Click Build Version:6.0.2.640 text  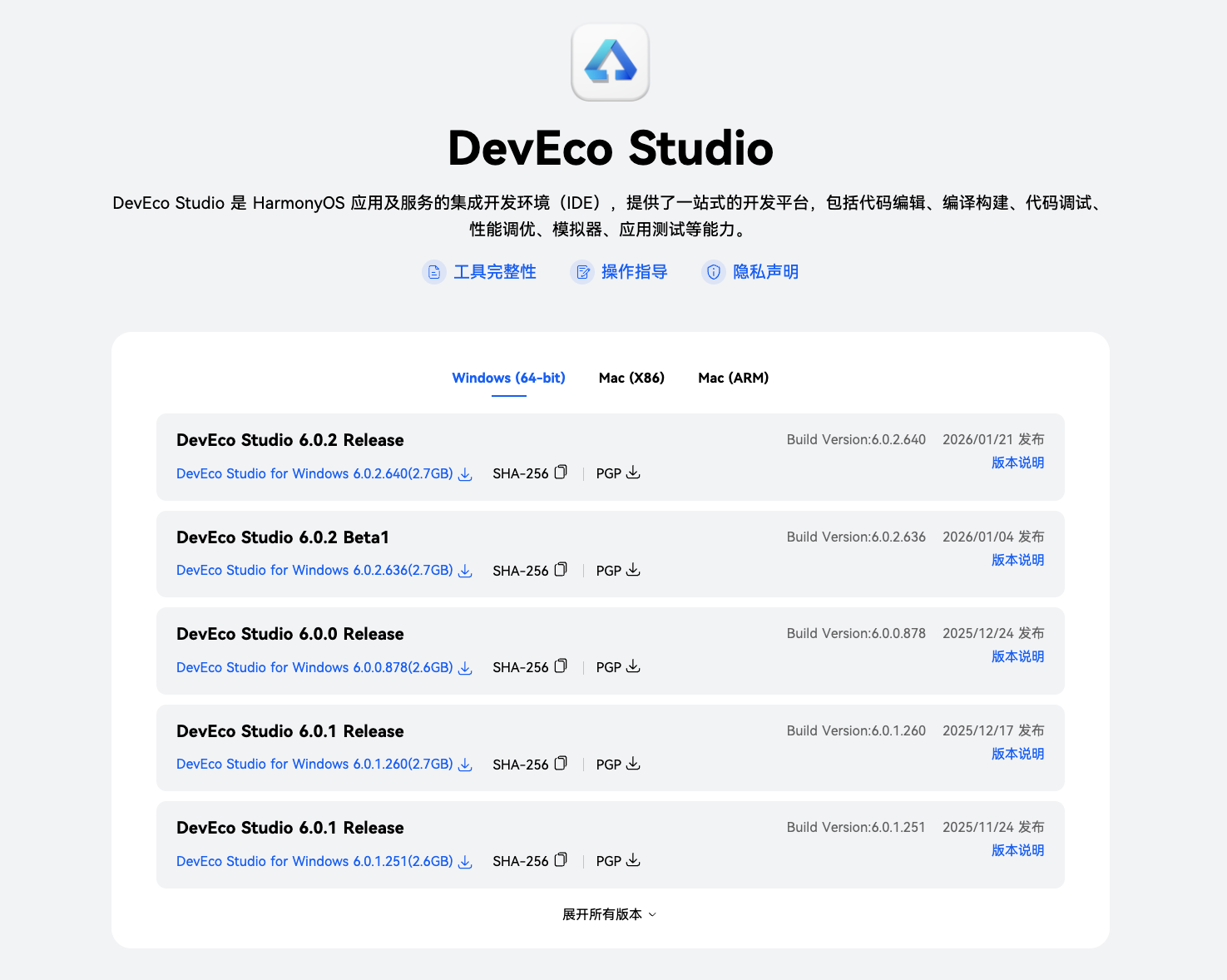[x=856, y=439]
